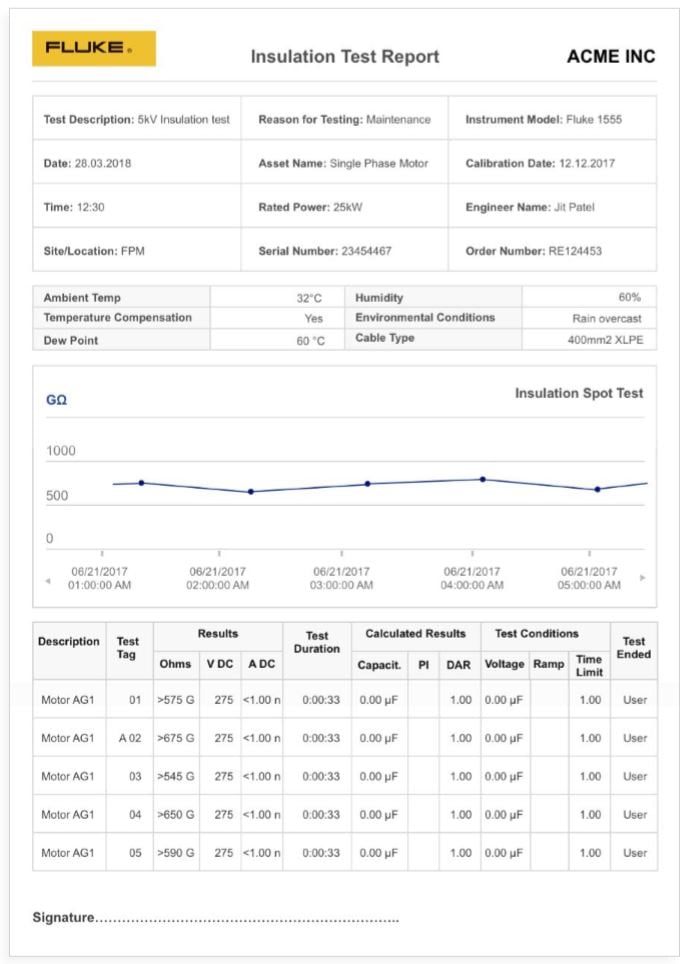Select the data point at 04:00:00 AM
This screenshot has width=690, height=964.
point(483,479)
